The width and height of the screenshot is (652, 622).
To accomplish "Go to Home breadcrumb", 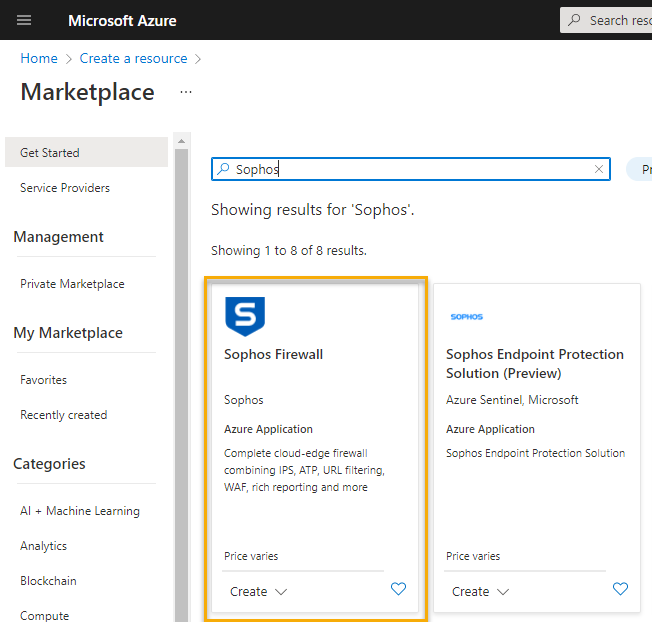I will coord(39,58).
